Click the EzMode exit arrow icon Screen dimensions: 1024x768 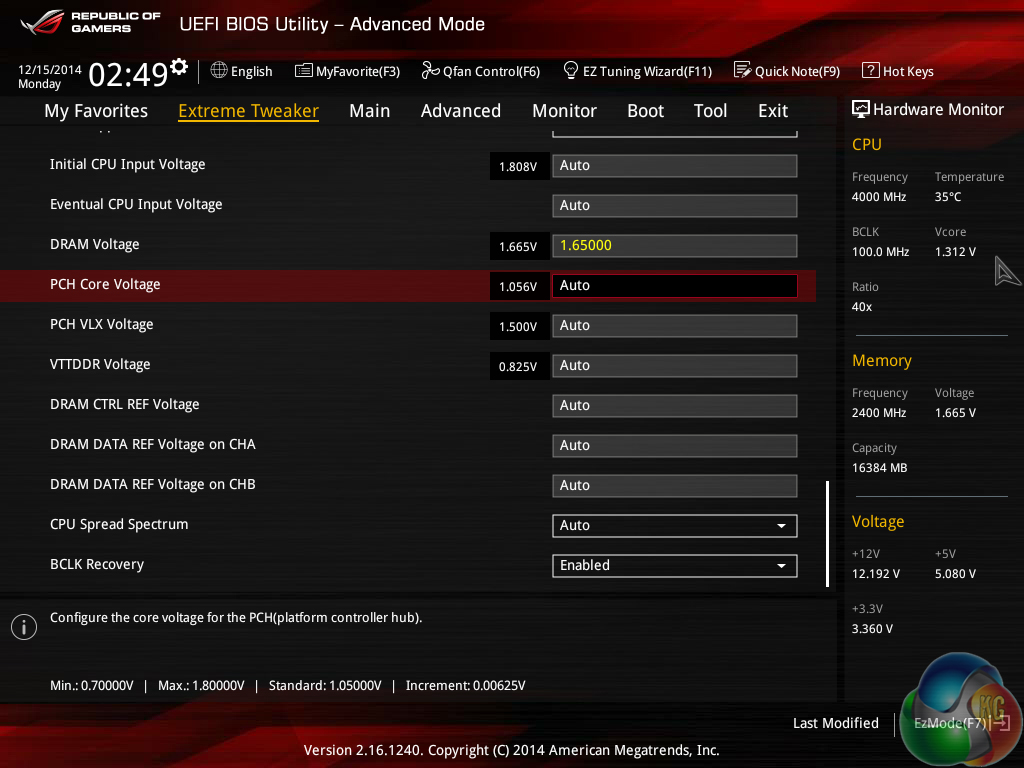pos(1001,723)
